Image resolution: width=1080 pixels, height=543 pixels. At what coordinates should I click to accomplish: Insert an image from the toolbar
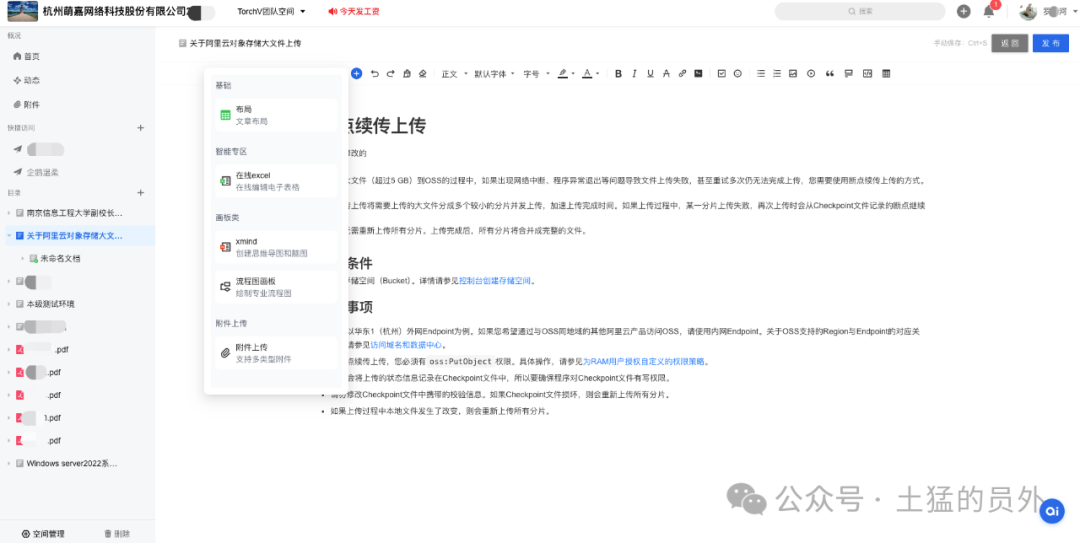tap(793, 74)
